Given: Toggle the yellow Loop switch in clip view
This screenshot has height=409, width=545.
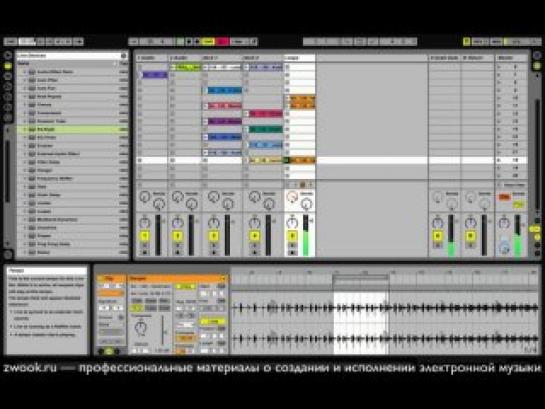Looking at the screenshot, I should [x=212, y=321].
